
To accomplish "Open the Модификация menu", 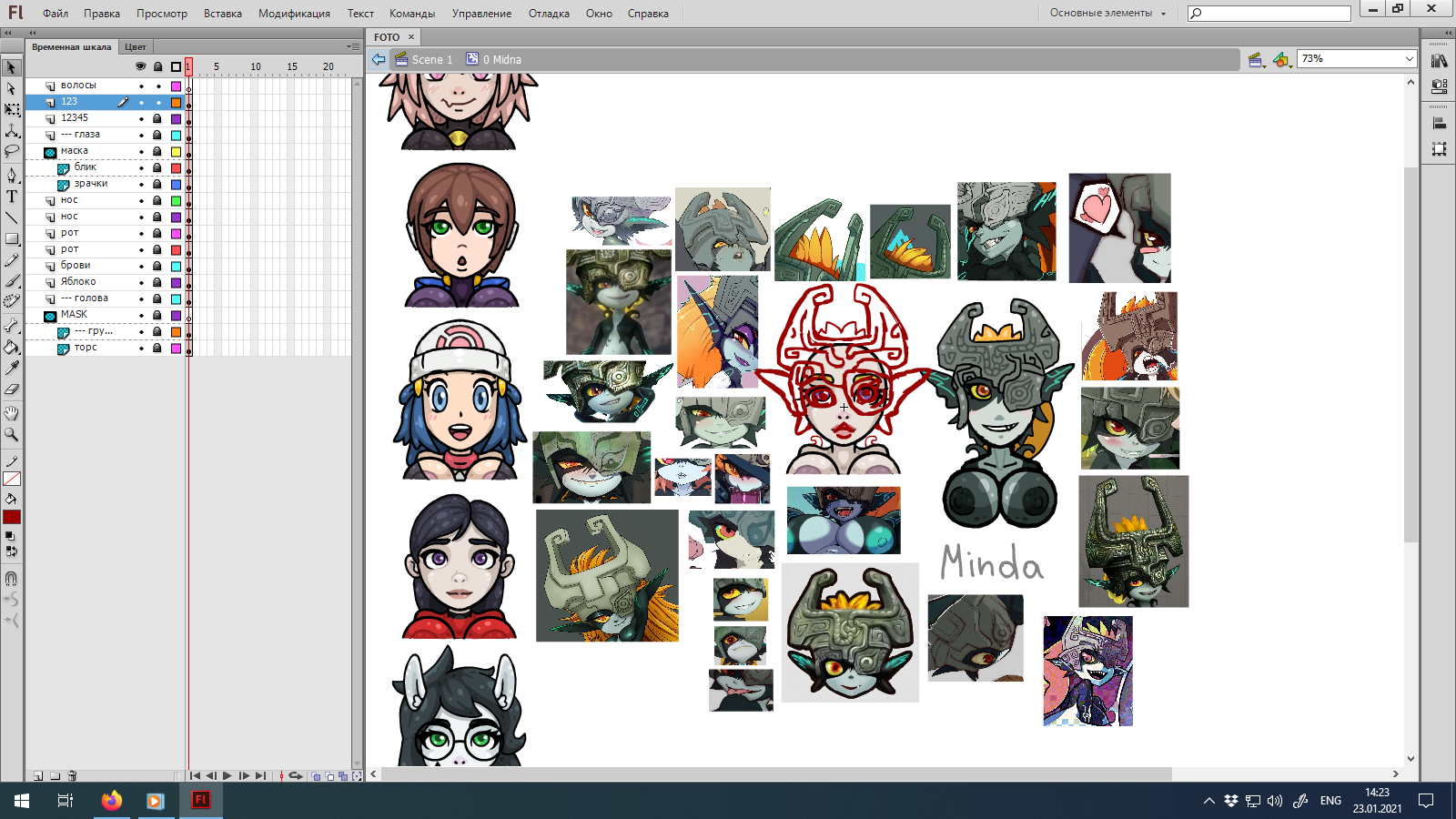I will tap(294, 14).
